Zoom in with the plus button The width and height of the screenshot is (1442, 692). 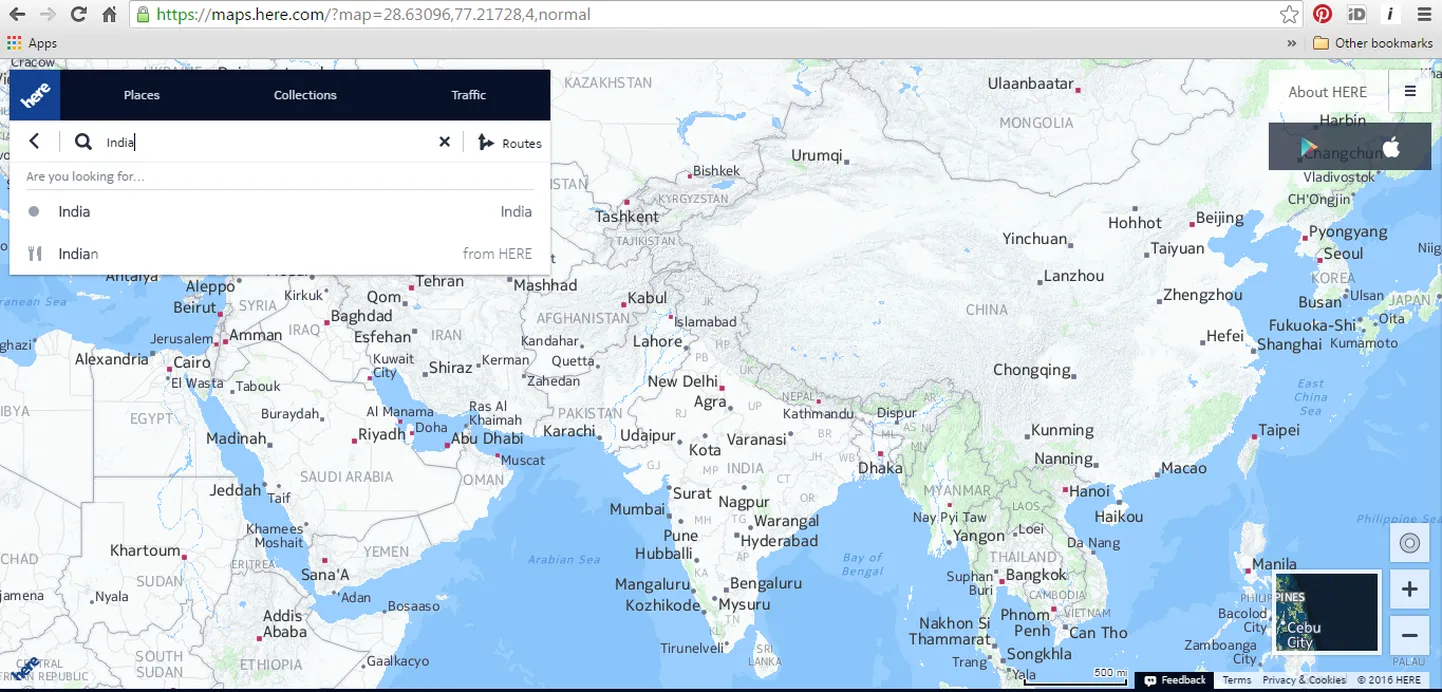pos(1410,590)
